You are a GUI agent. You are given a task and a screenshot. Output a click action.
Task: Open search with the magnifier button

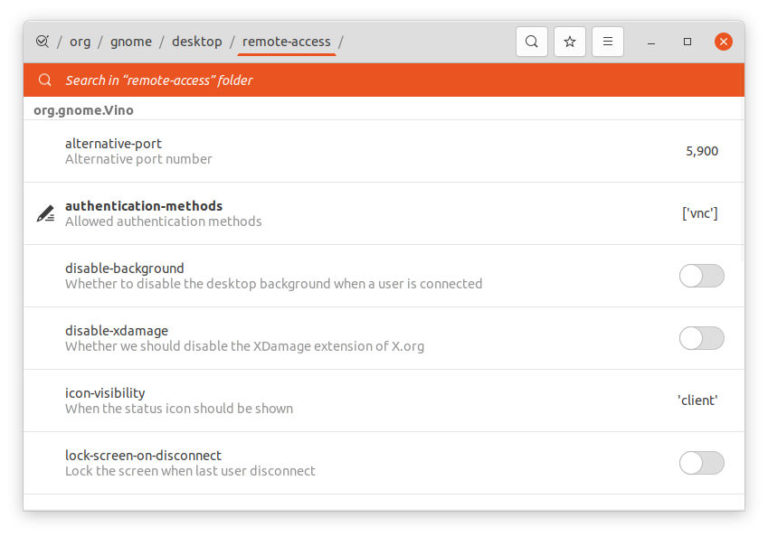click(x=531, y=42)
